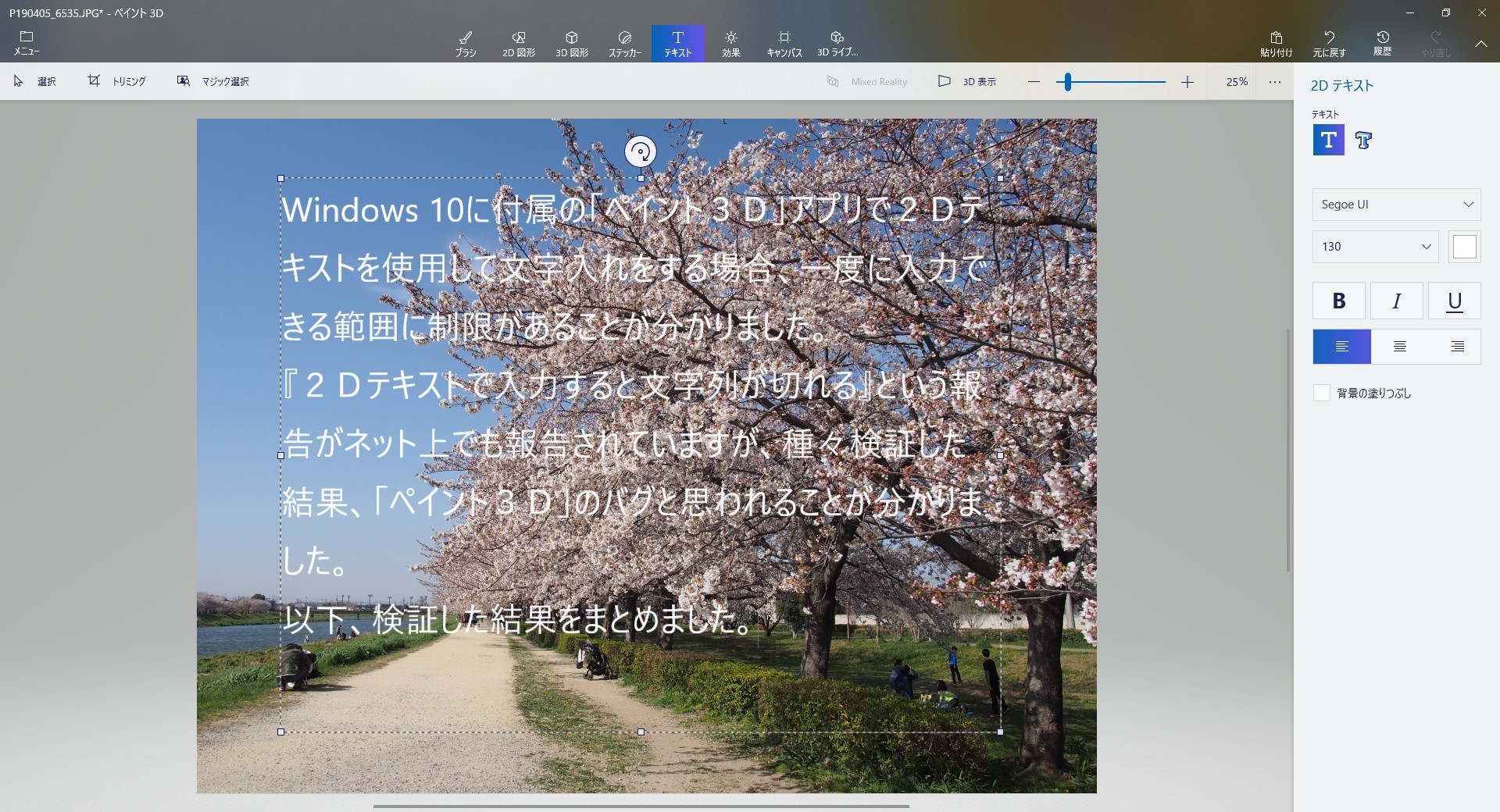Viewport: 1500px width, 812px height.
Task: Choose the マジック選択 magic select tool
Action: pos(212,81)
